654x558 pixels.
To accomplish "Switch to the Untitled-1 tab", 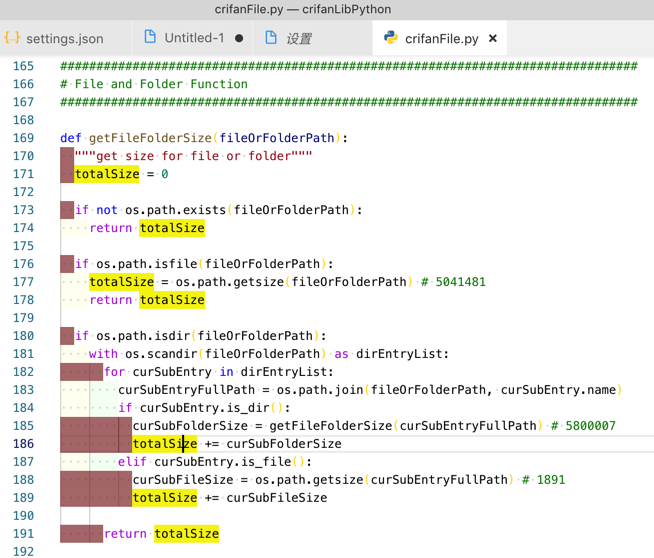I will (x=191, y=38).
